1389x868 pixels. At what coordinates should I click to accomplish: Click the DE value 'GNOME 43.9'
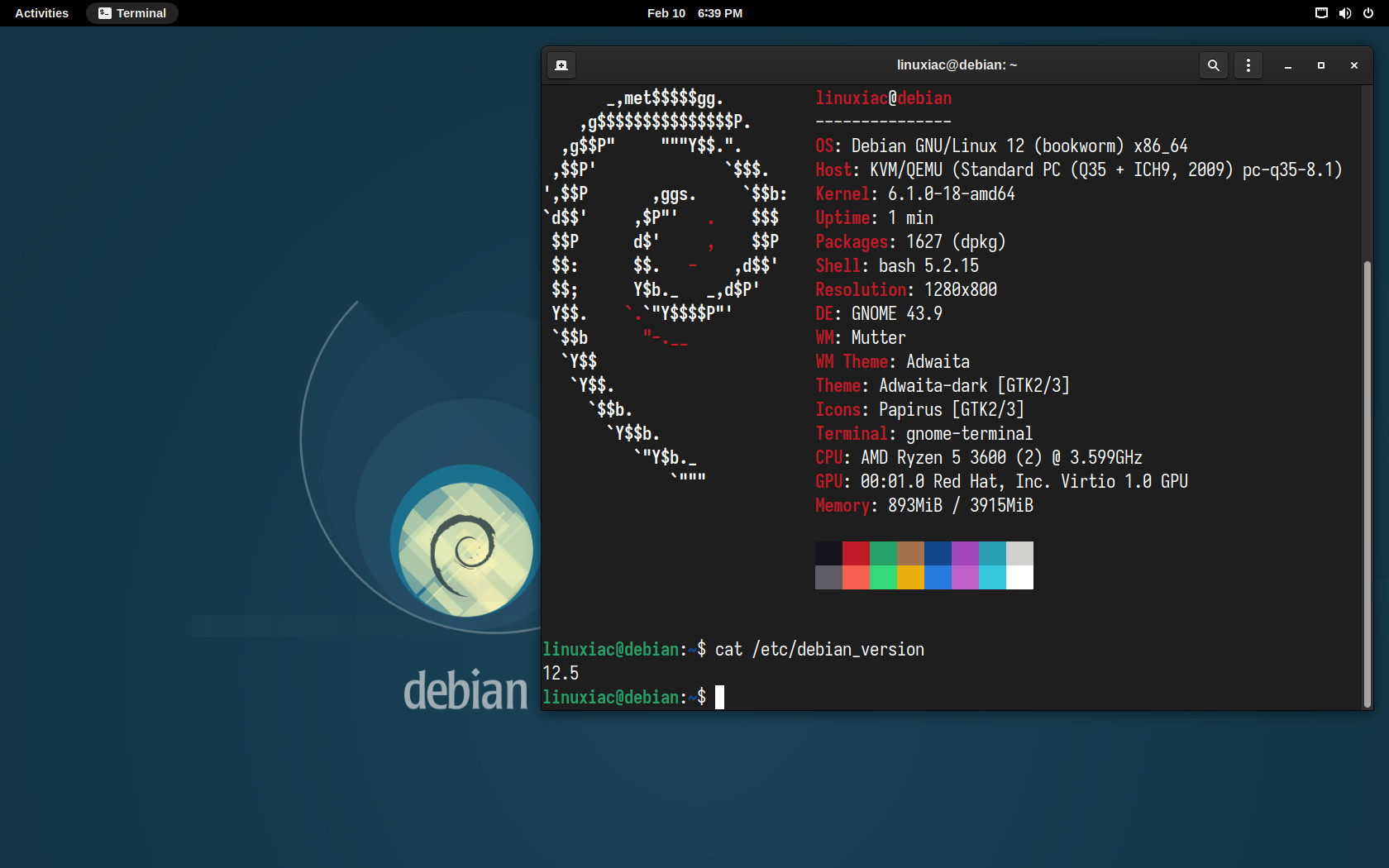tap(897, 314)
